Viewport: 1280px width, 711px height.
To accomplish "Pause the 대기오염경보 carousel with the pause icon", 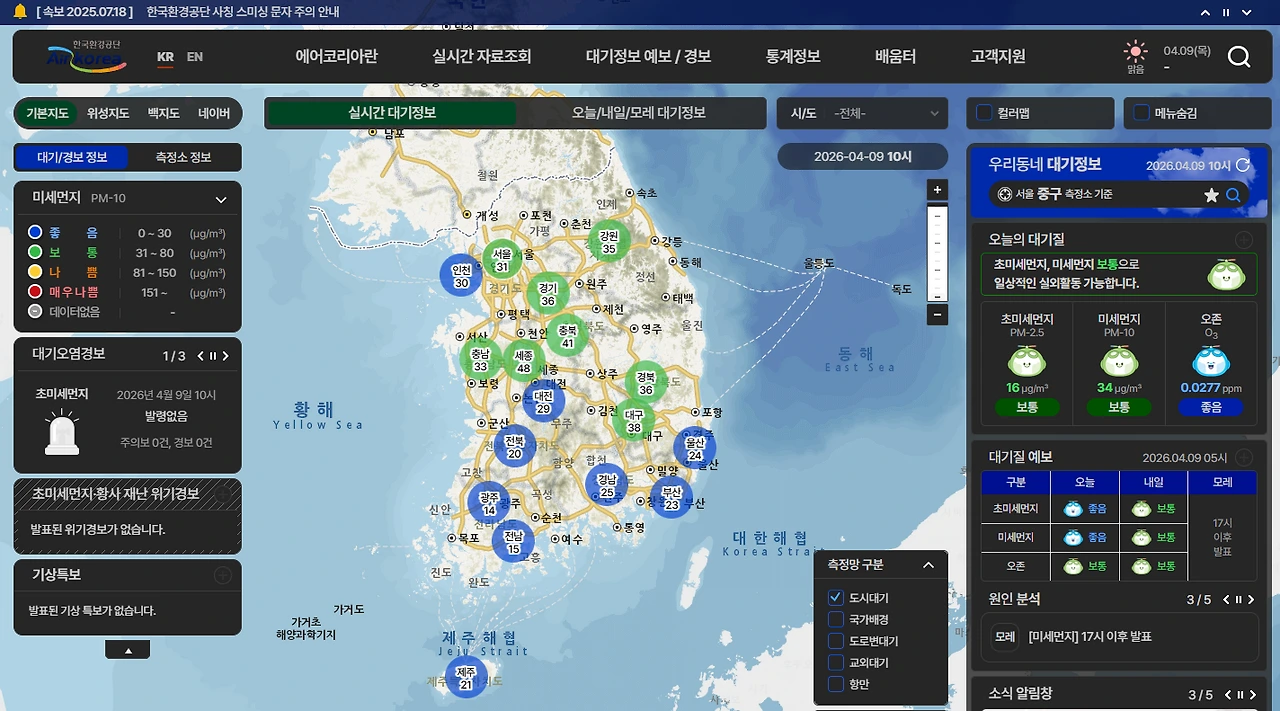I will (213, 356).
